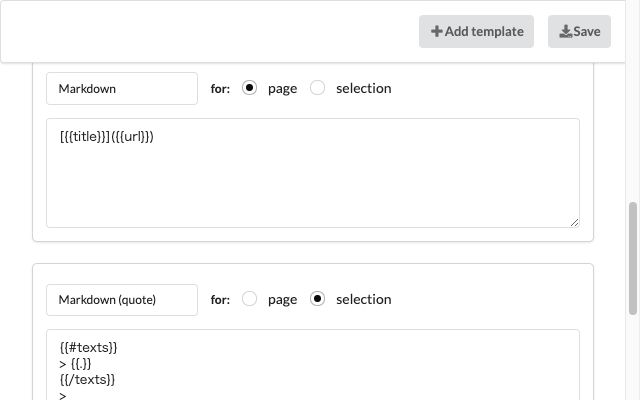Click the Save button label
The width and height of the screenshot is (640, 400).
[587, 31]
